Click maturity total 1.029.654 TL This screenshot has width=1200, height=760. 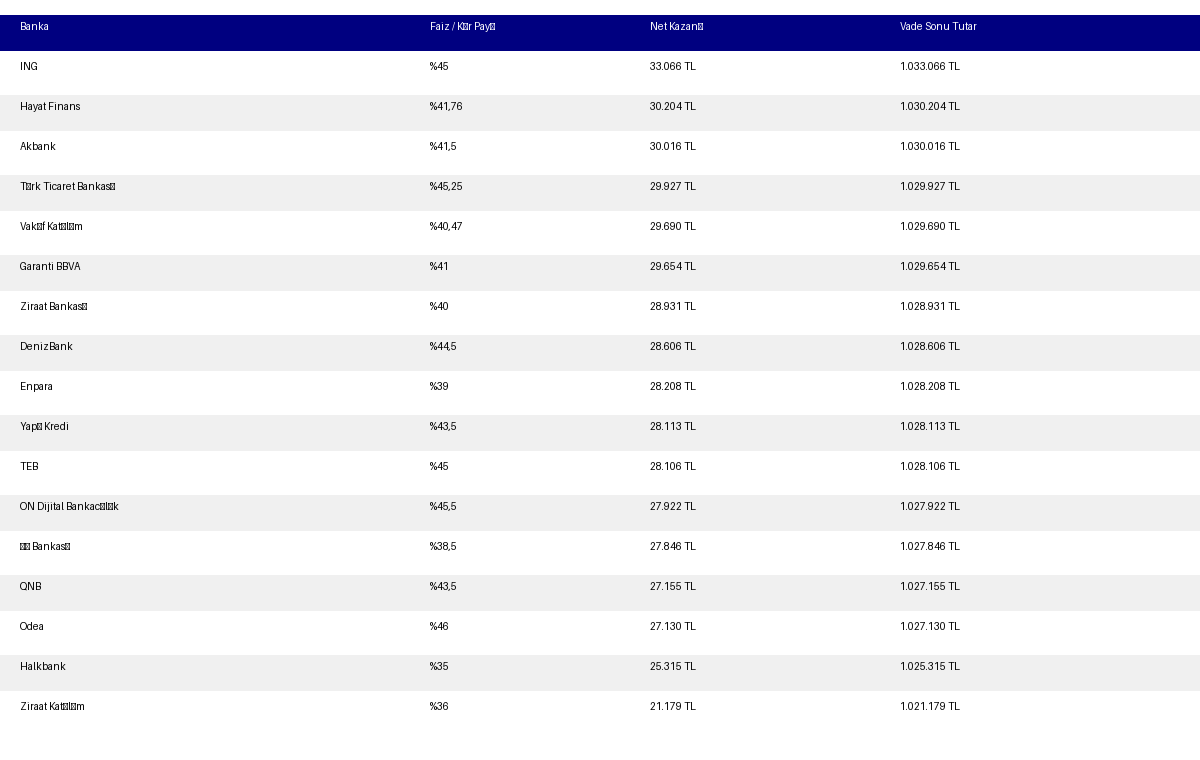click(930, 267)
